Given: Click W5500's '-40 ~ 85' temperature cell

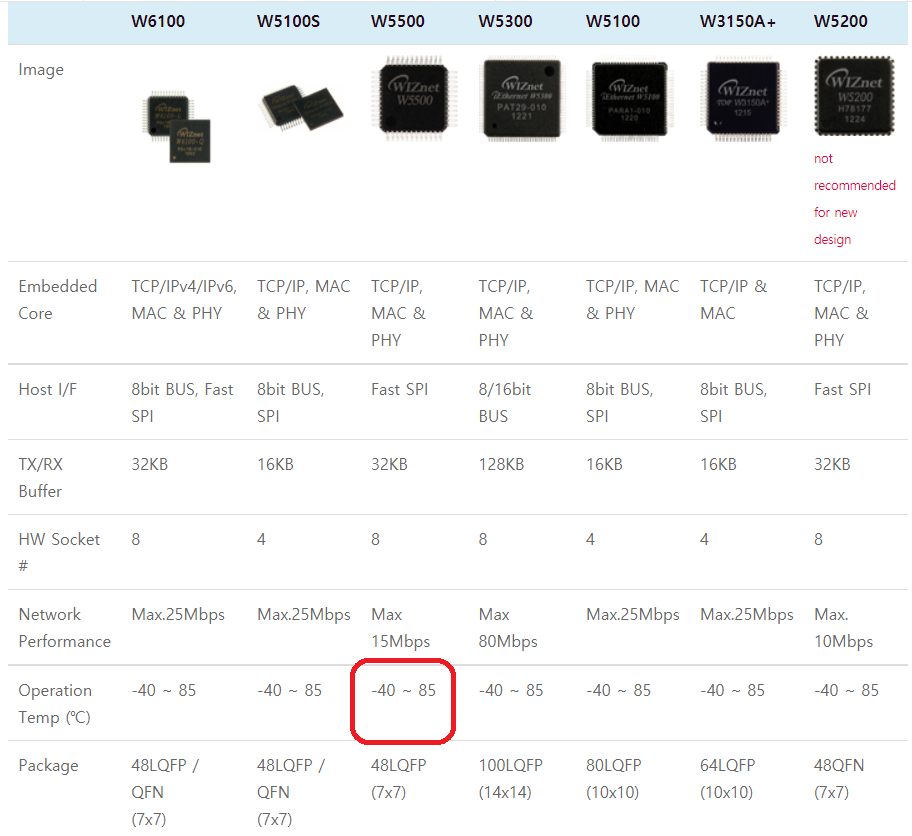Looking at the screenshot, I should [403, 691].
